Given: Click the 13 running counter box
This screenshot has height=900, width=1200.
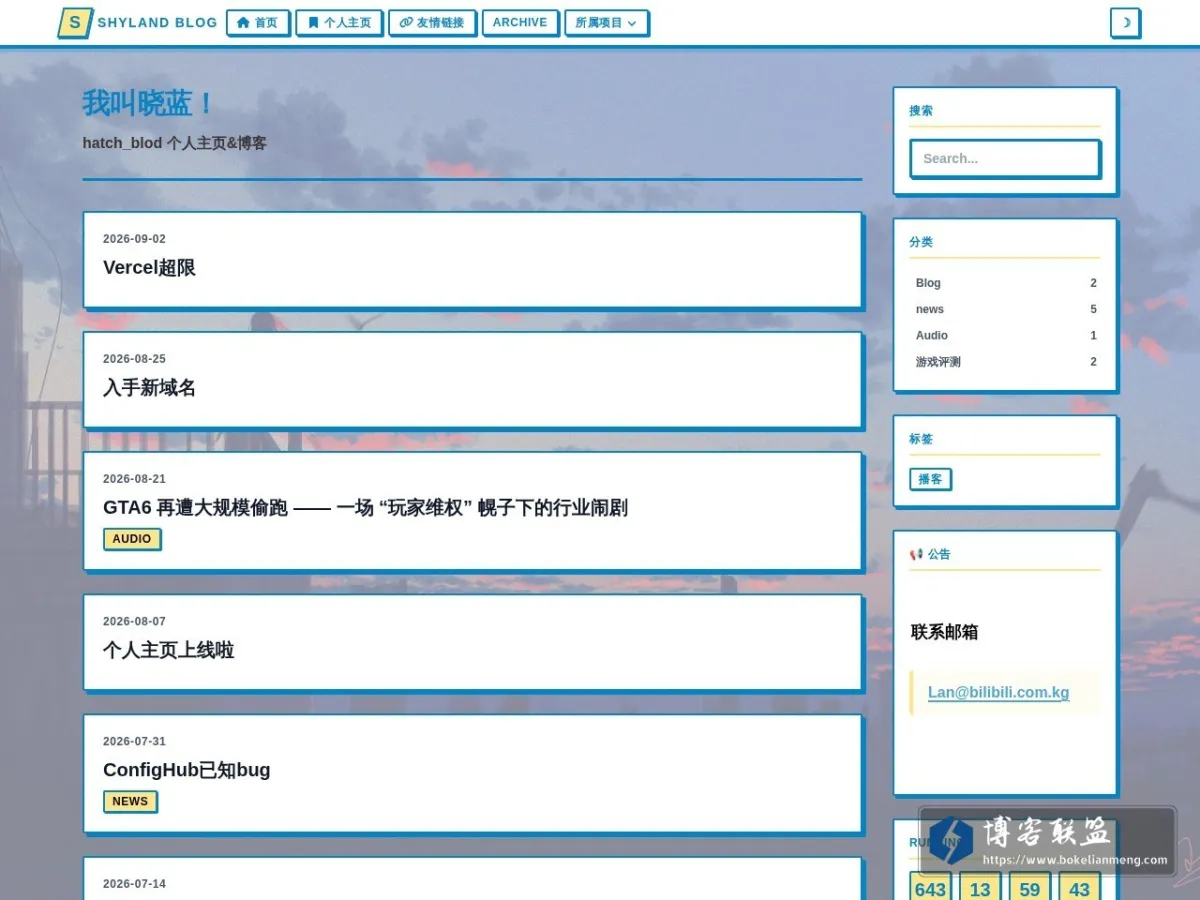Looking at the screenshot, I should point(980,888).
